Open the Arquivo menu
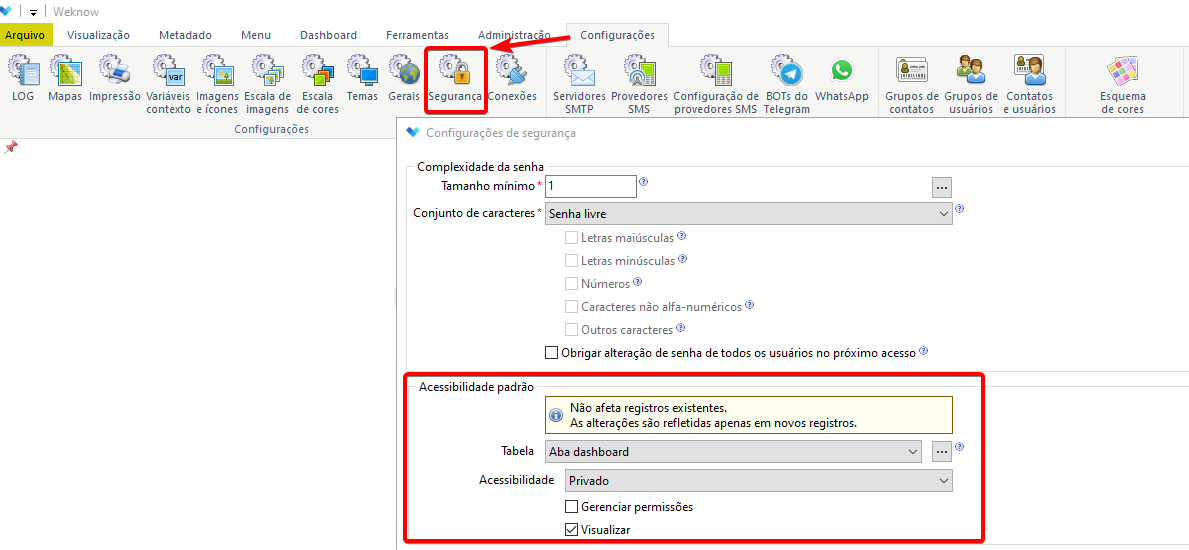Screen dimensions: 1189x550 26,35
